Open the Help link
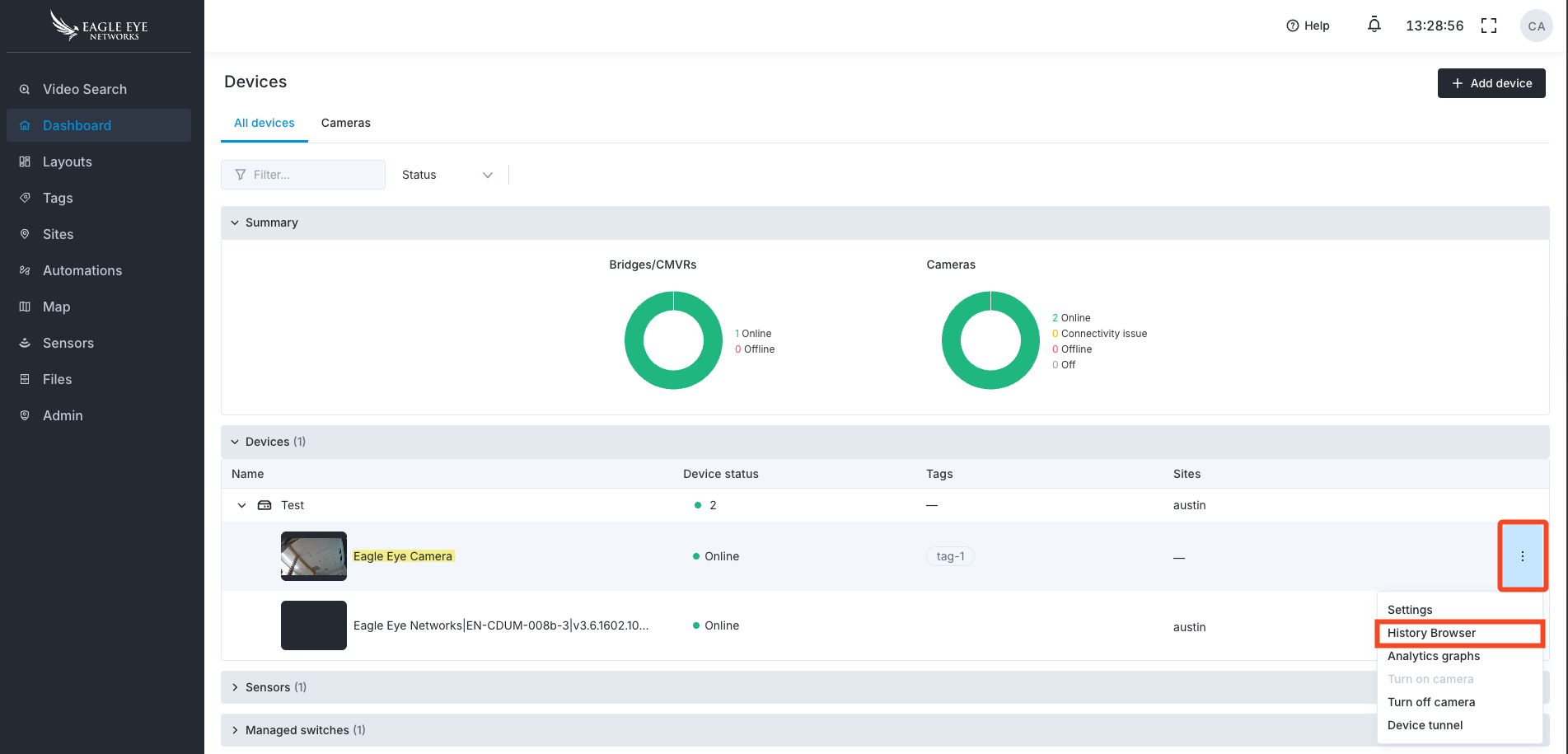The width and height of the screenshot is (1568, 754). click(x=1308, y=26)
